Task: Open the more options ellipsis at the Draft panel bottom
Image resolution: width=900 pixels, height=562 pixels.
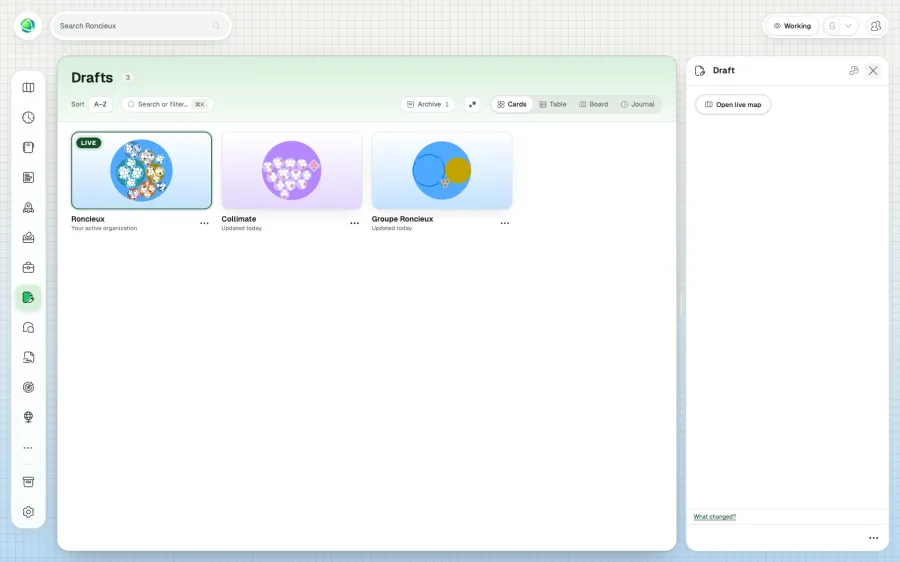Action: [874, 538]
